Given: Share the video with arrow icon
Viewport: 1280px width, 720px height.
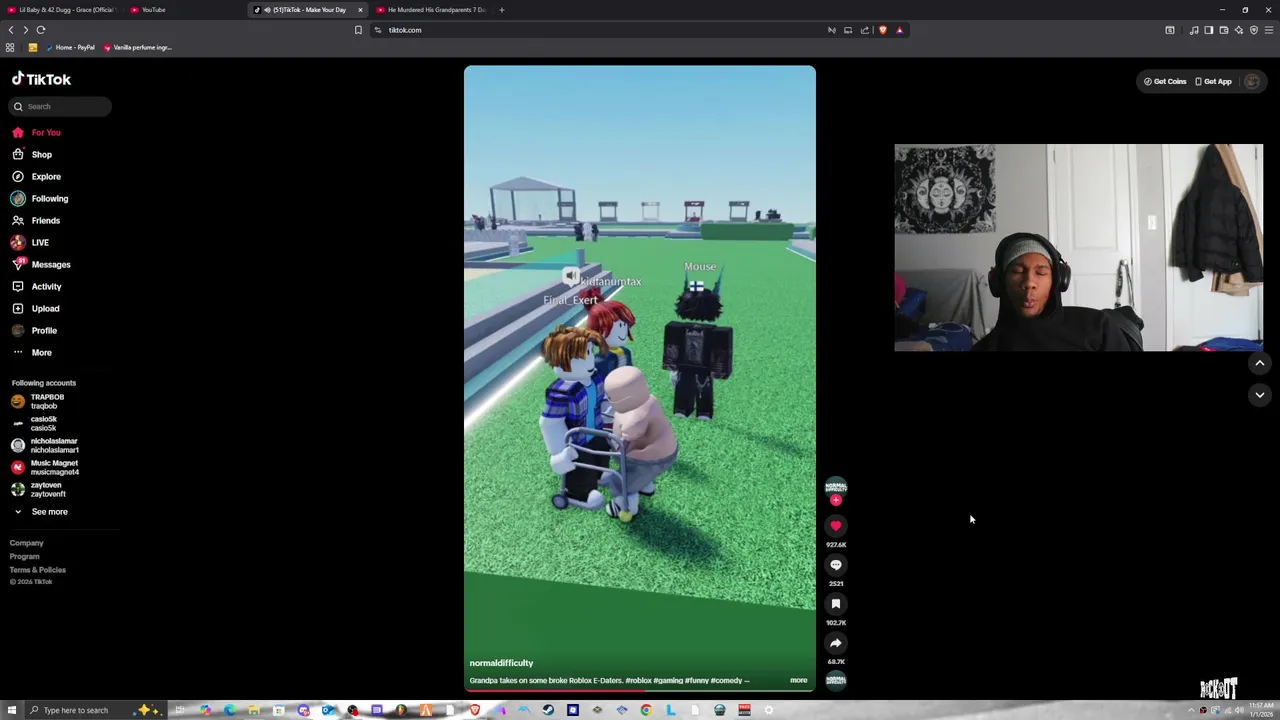Looking at the screenshot, I should click(836, 642).
